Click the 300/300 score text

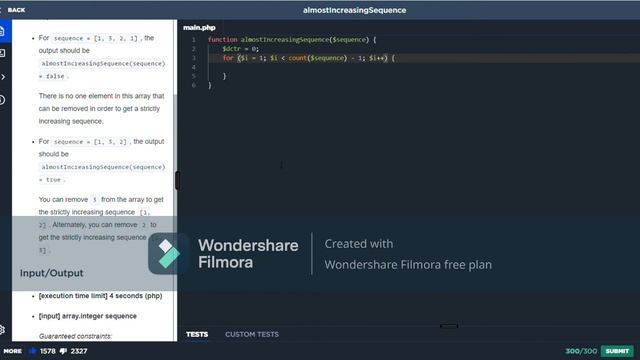point(581,351)
